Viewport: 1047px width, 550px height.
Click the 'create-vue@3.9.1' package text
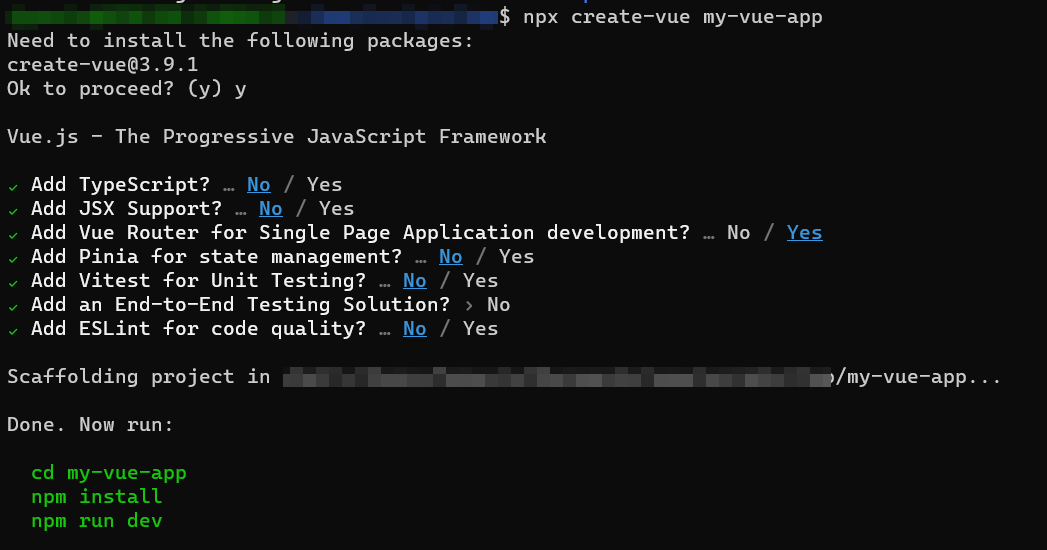103,65
